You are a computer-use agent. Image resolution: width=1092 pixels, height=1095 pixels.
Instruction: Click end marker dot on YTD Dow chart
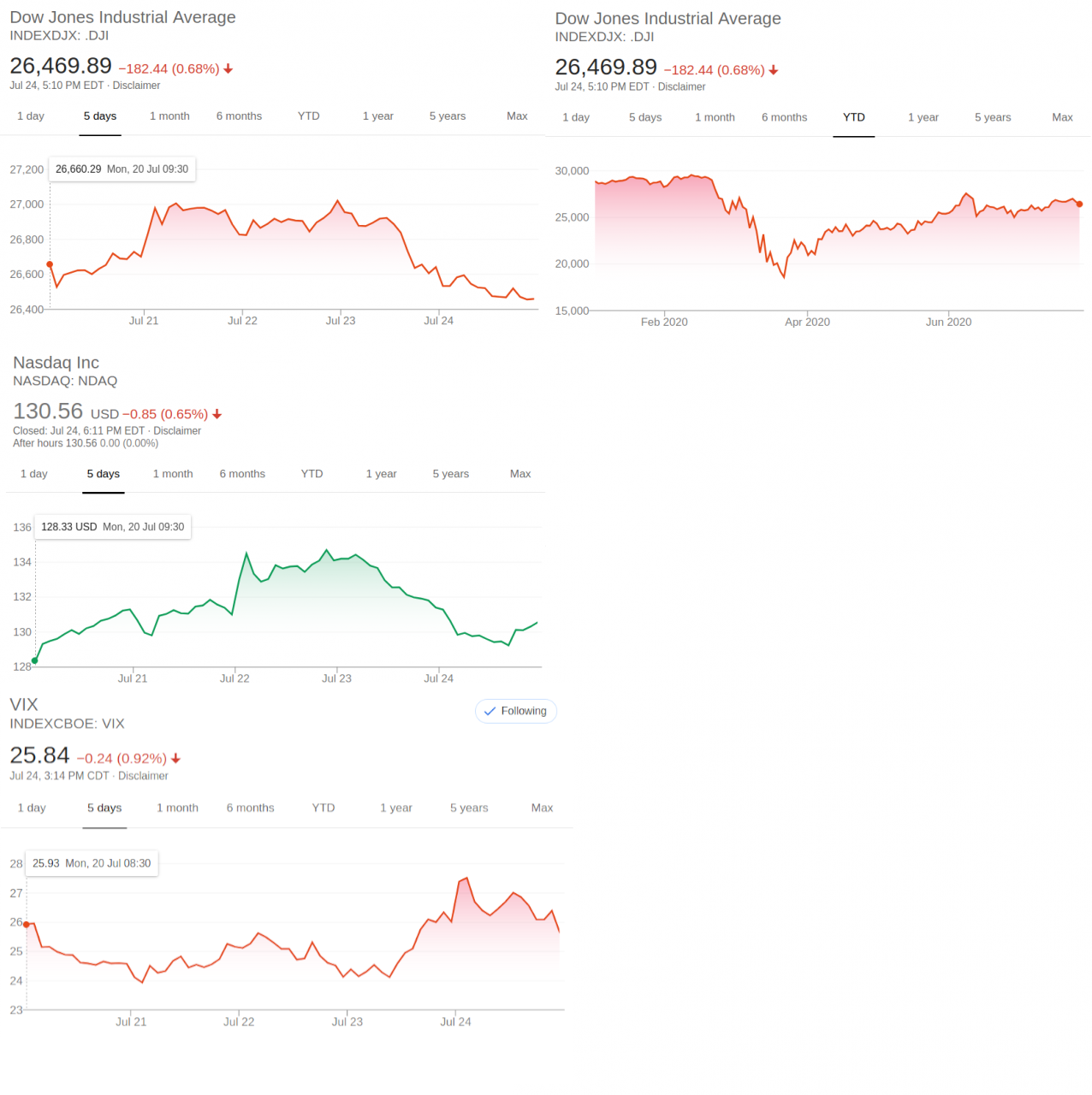1079,204
